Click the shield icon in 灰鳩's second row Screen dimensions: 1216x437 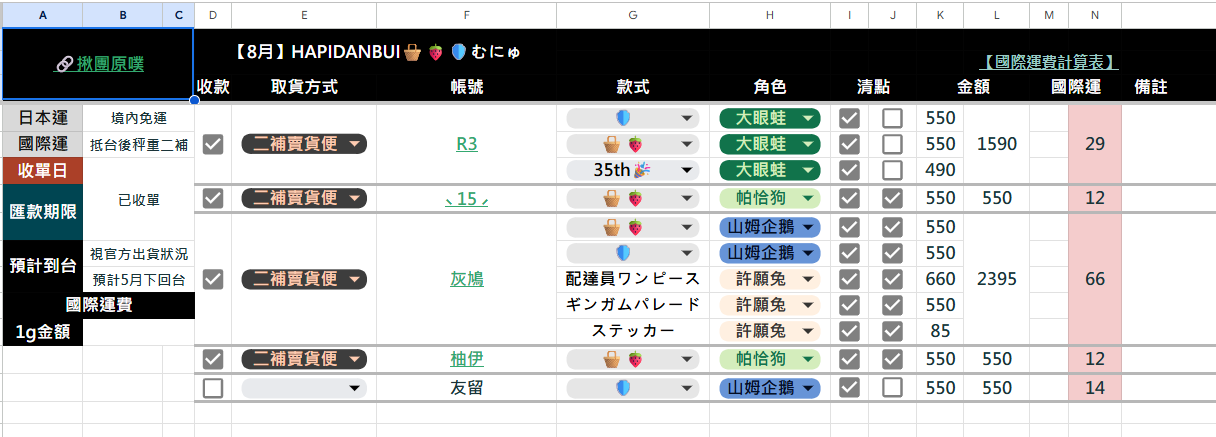pos(622,253)
